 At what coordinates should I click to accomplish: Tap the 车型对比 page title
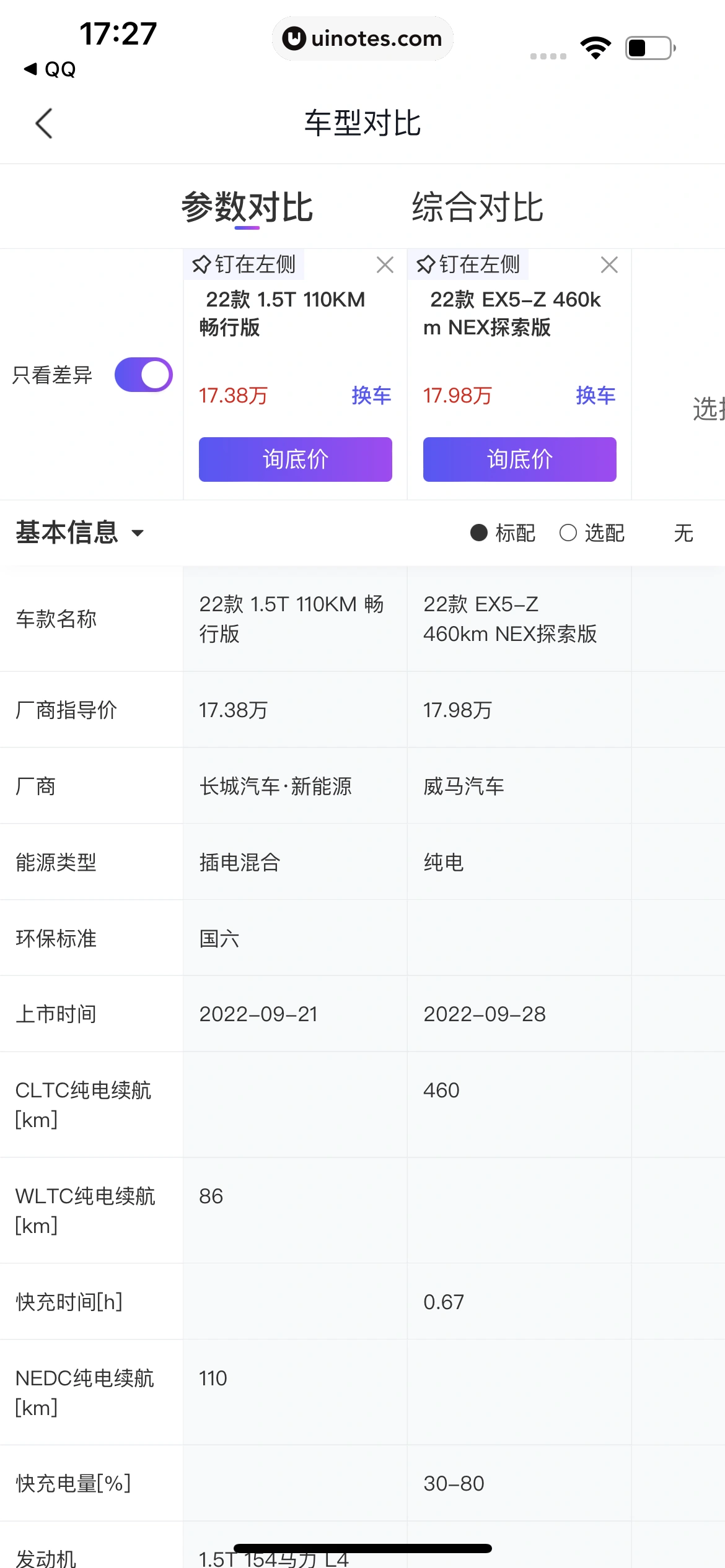click(362, 123)
